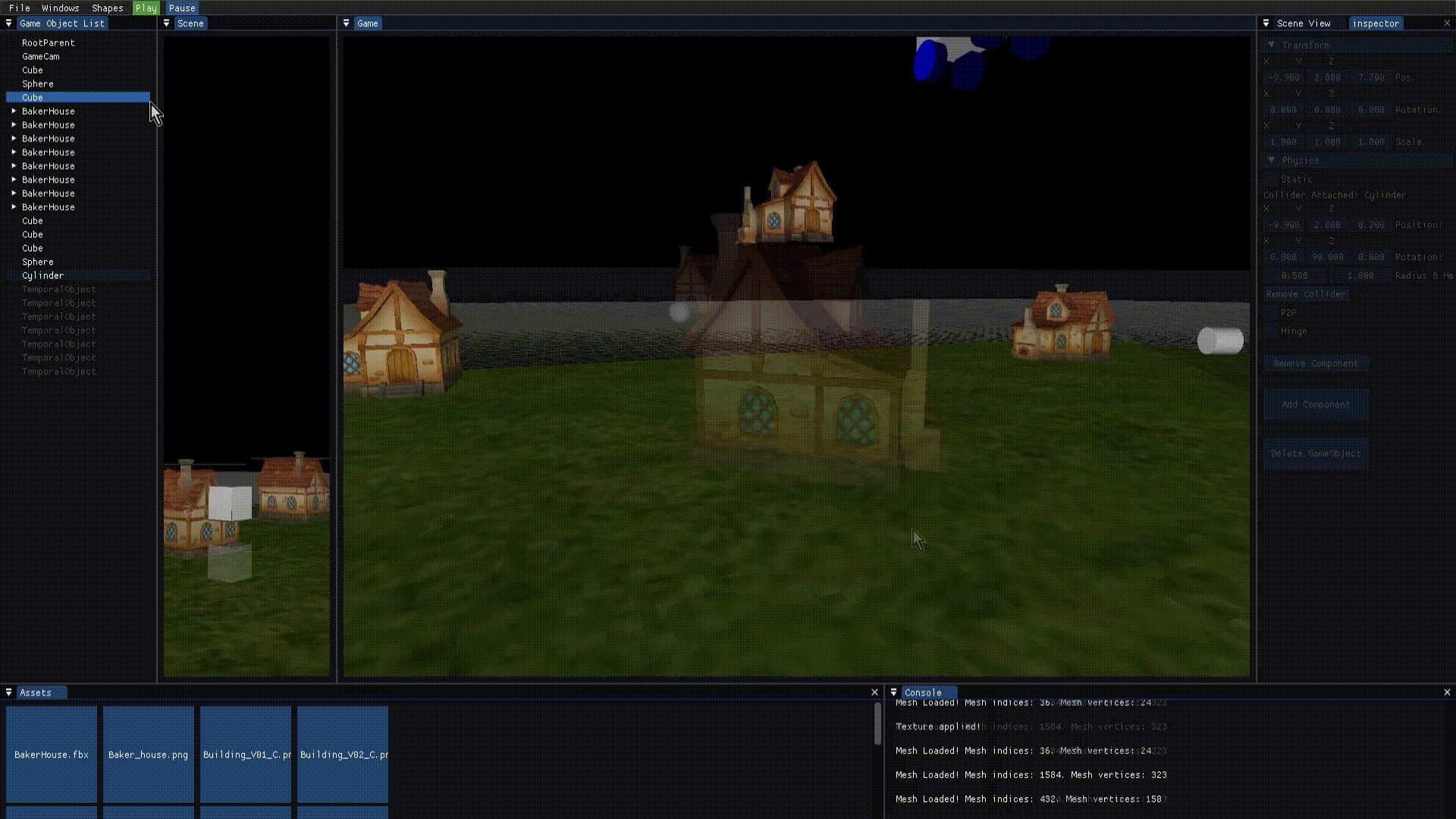Screen dimensions: 1456x819
Task: Open the Game panel menu icon
Action: tap(347, 23)
